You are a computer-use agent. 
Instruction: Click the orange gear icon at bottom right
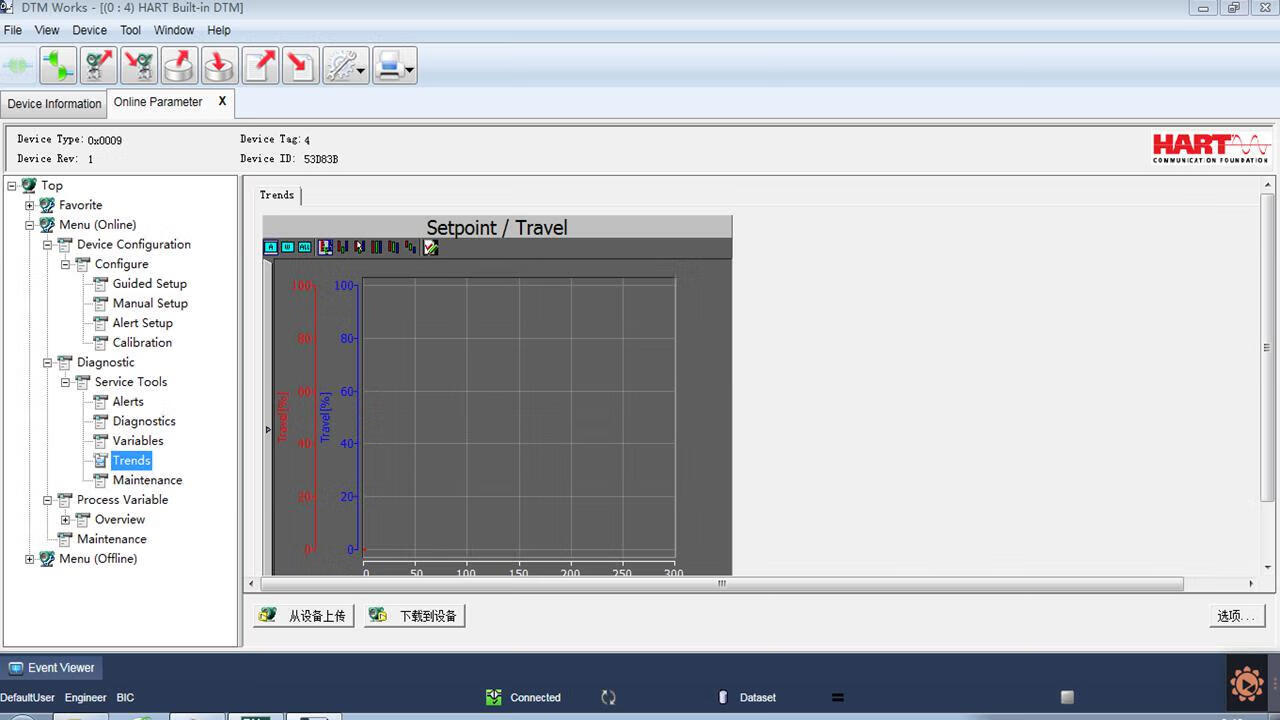[x=1247, y=684]
